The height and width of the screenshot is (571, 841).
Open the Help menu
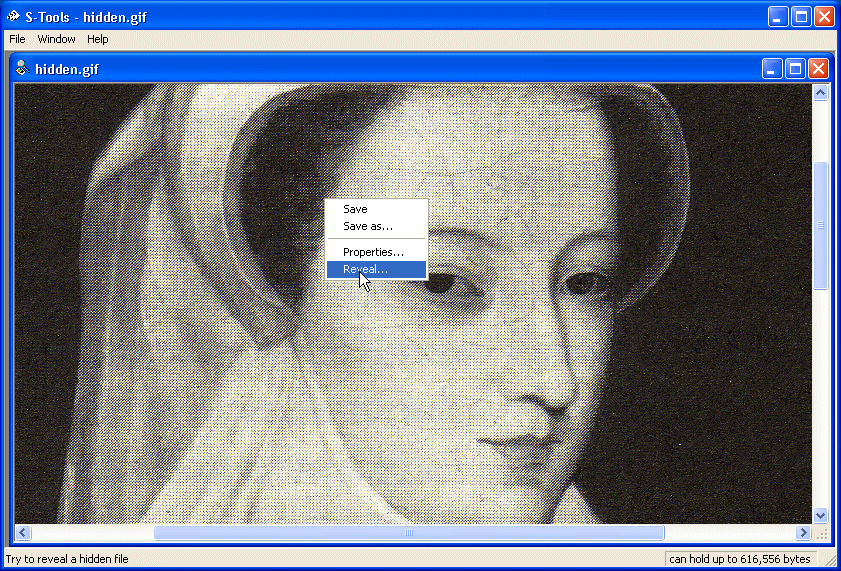(x=98, y=39)
